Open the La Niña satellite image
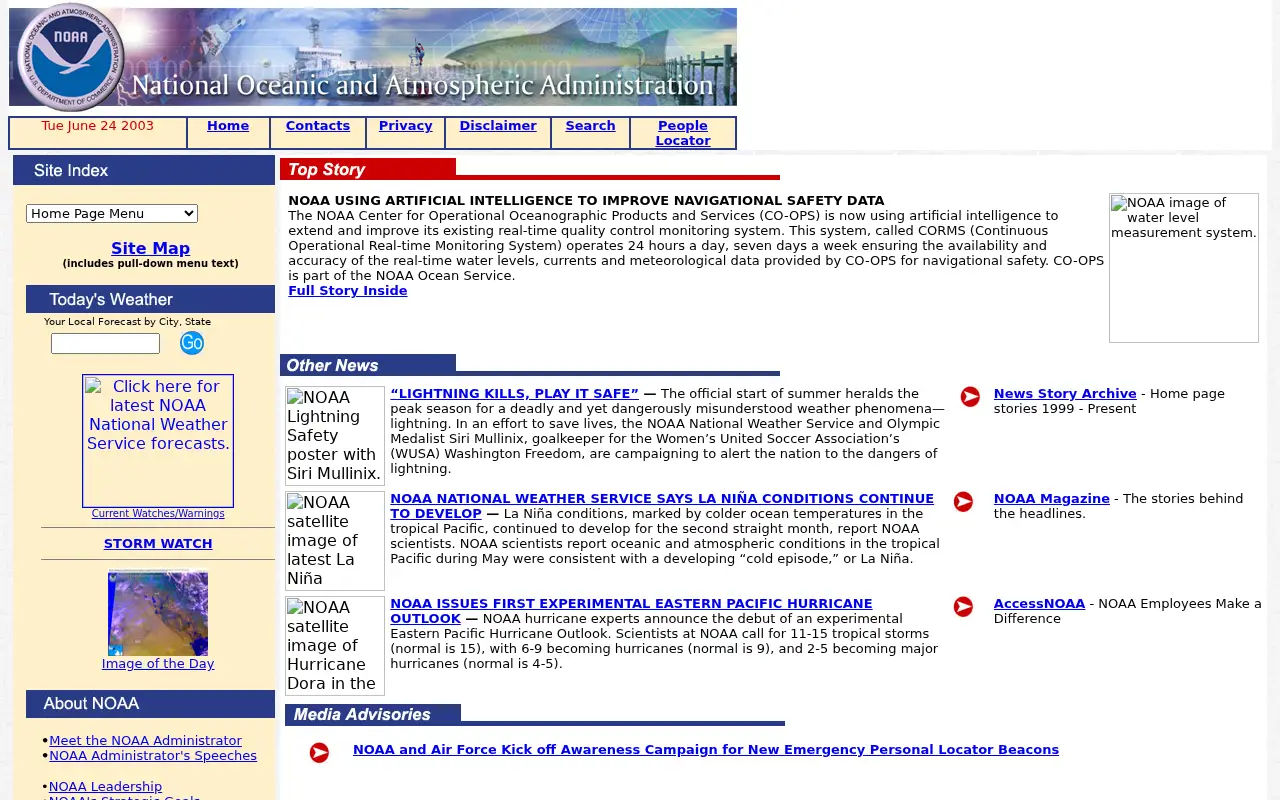 point(335,541)
